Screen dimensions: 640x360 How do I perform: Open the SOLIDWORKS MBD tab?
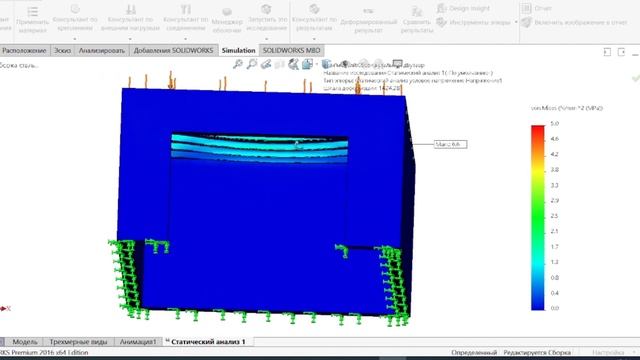click(x=291, y=51)
